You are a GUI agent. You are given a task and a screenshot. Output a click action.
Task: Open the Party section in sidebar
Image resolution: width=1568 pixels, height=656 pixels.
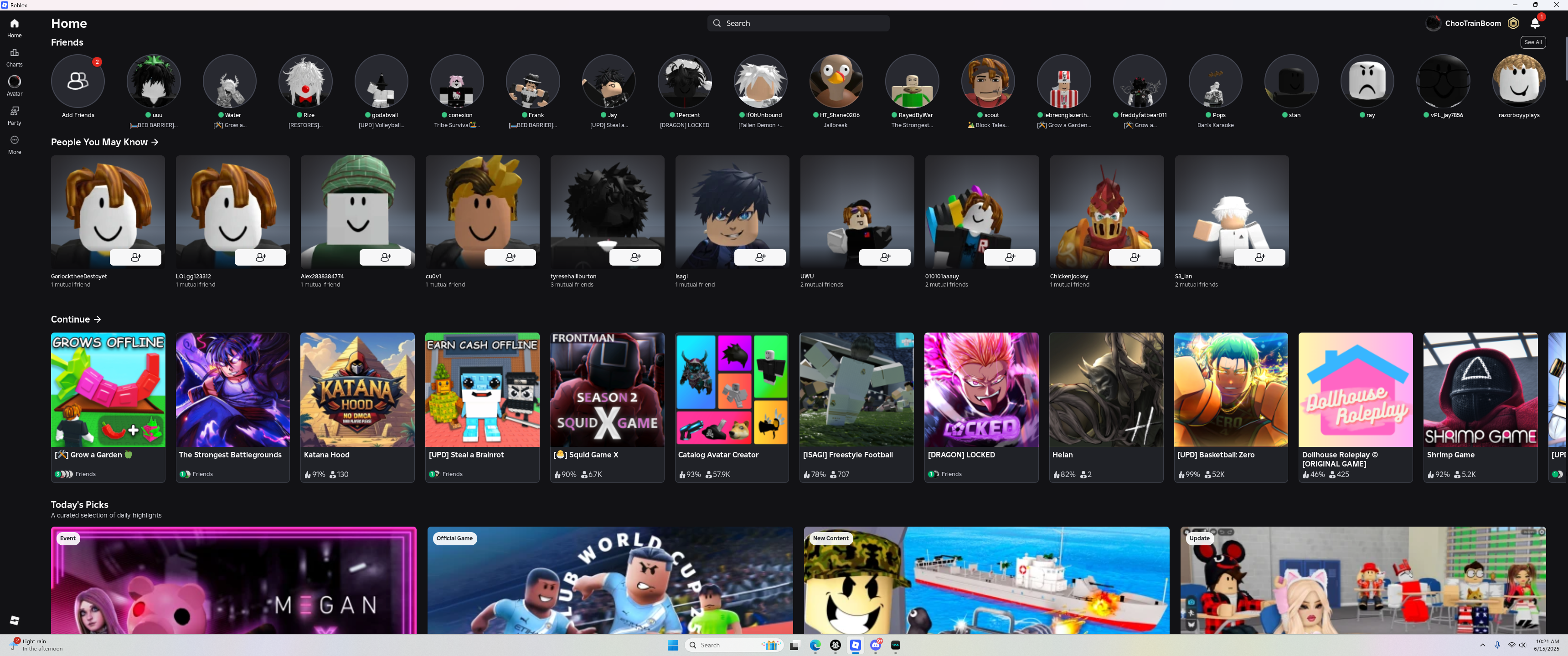pos(14,114)
